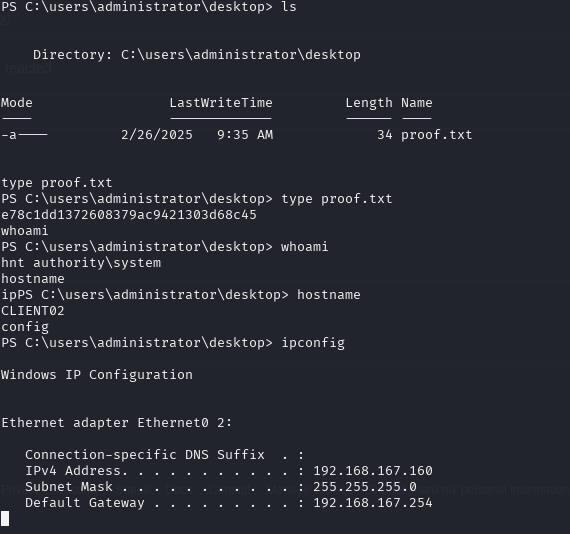Click the IPv4 address 192.168.167.160
This screenshot has width=570, height=534.
tap(373, 471)
